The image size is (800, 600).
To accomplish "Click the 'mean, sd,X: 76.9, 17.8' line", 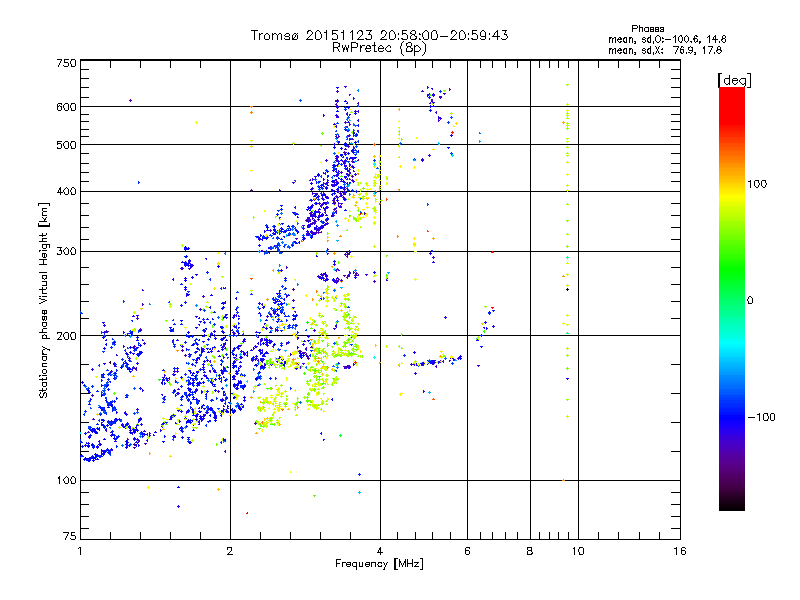I will pos(665,50).
